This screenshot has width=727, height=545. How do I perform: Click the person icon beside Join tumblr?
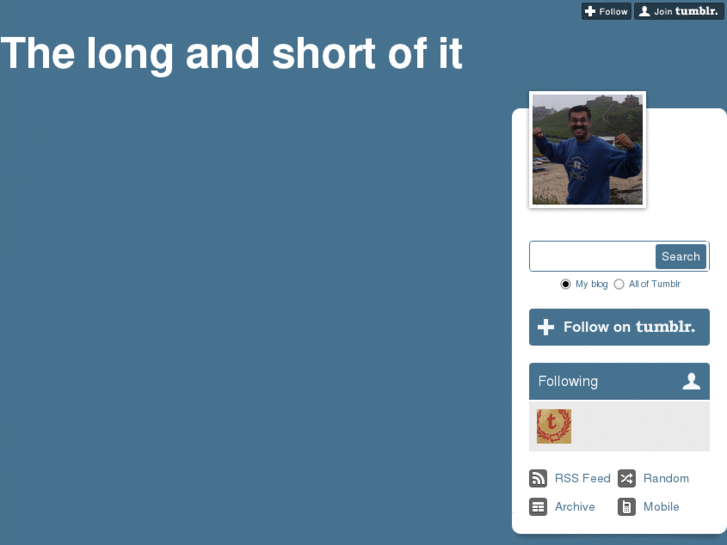pos(644,11)
